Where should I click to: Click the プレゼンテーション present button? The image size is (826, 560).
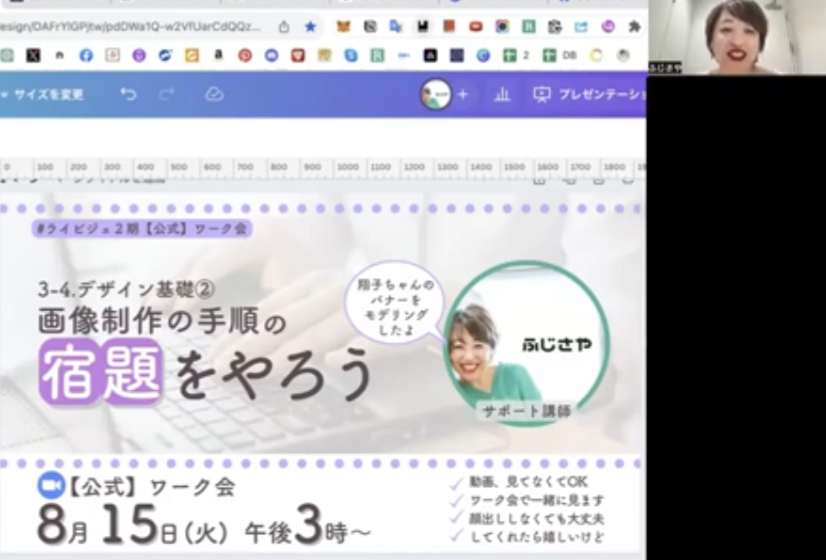pos(590,94)
